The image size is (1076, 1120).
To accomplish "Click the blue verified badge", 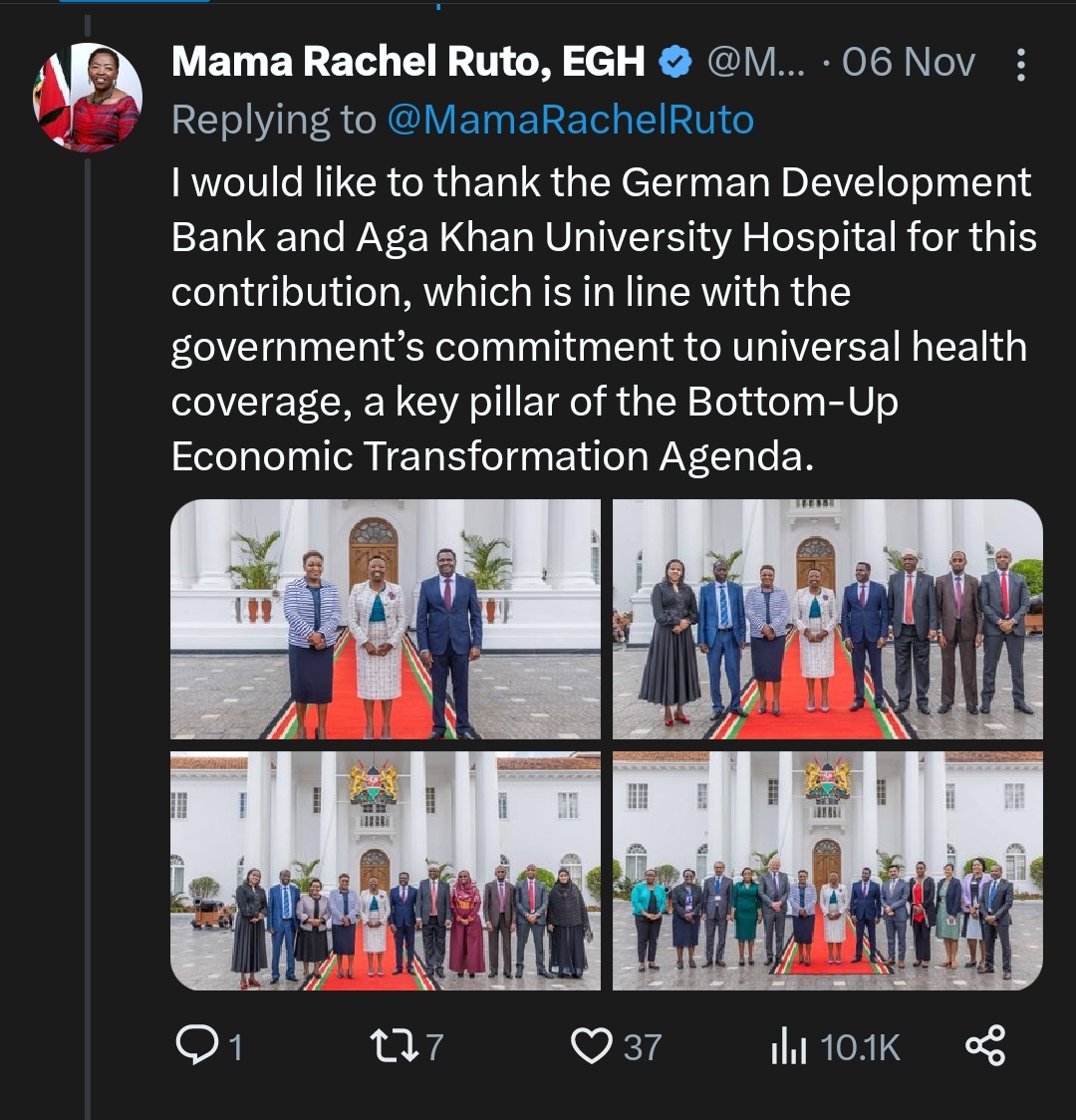I will pyautogui.click(x=676, y=63).
